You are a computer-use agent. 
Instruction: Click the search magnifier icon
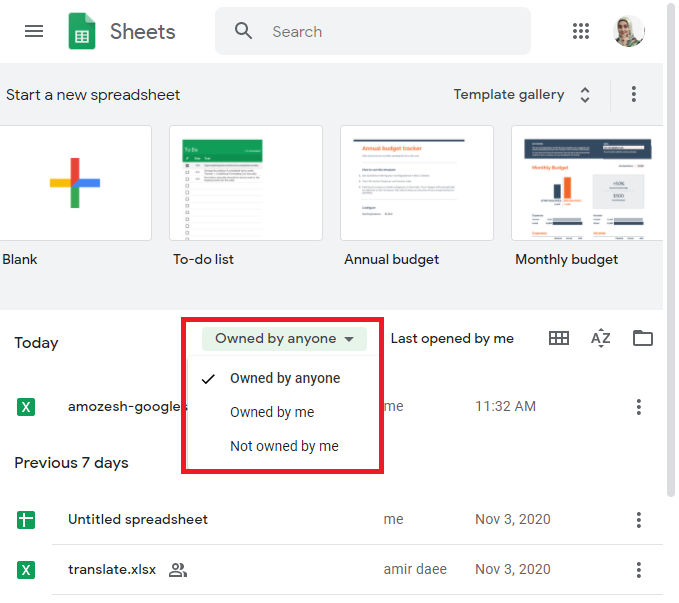coord(243,31)
